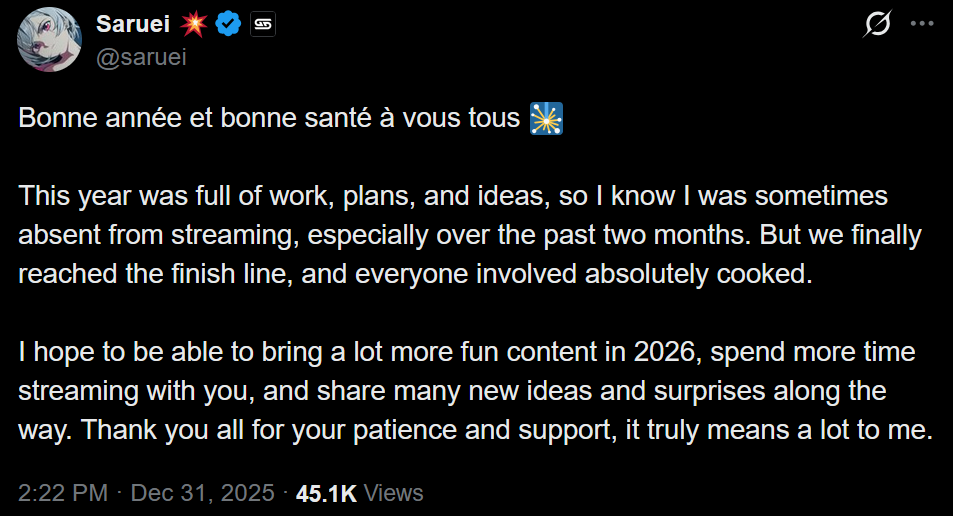The height and width of the screenshot is (516, 953).
Task: Click the "Bonne année et bonne santé" line
Action: (x=269, y=118)
